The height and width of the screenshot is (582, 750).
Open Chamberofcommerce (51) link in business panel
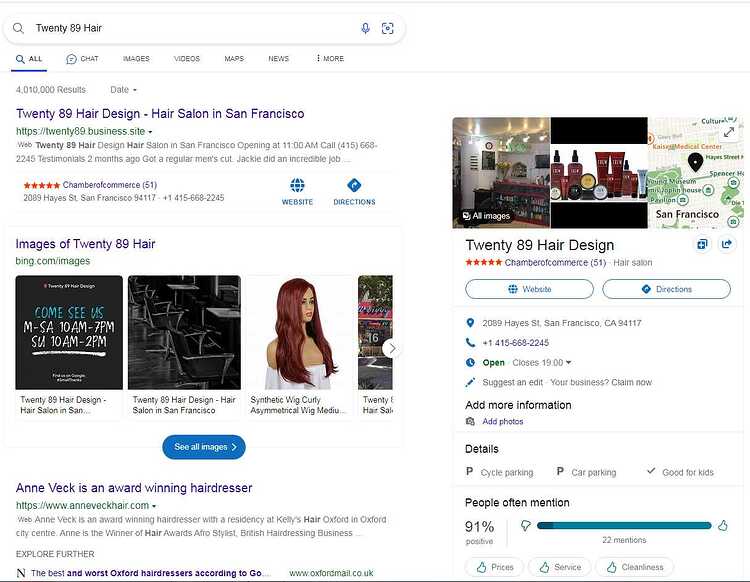point(555,263)
